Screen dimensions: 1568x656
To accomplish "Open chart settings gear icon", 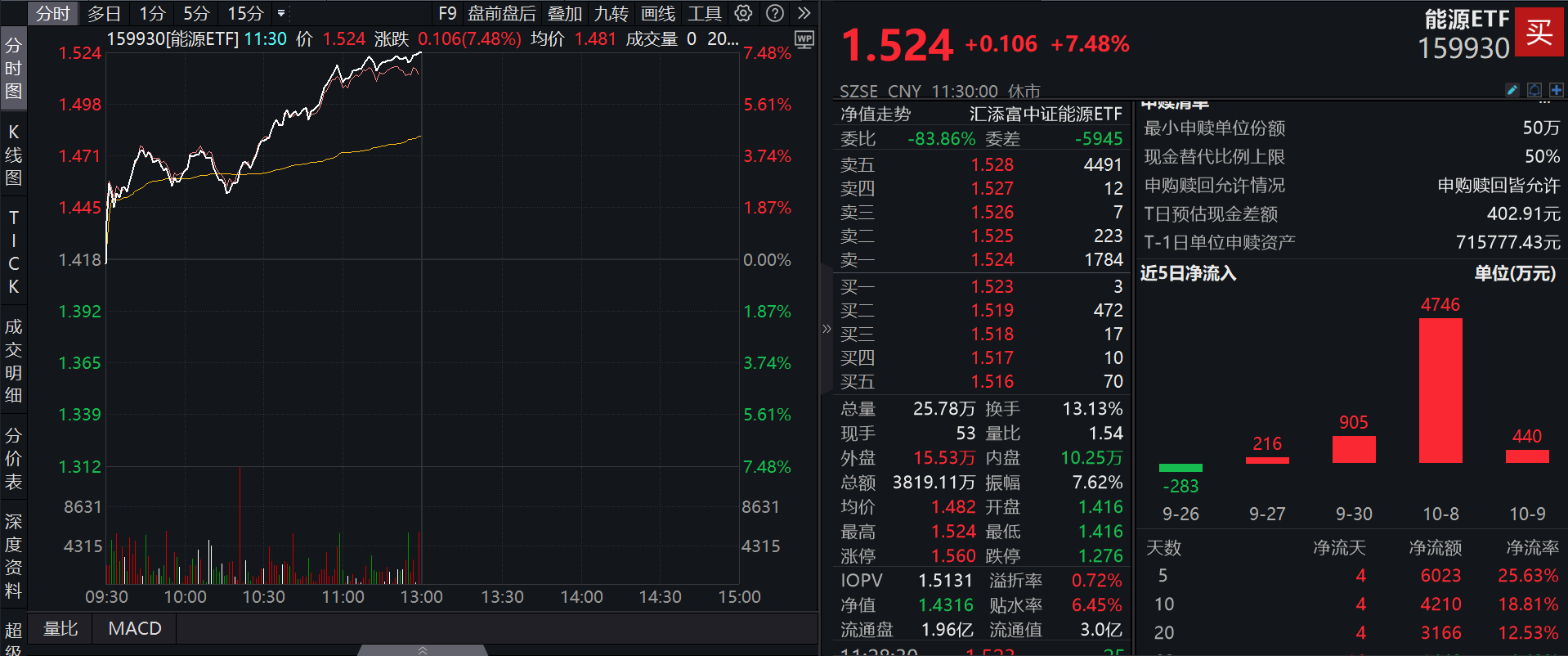I will (x=743, y=13).
